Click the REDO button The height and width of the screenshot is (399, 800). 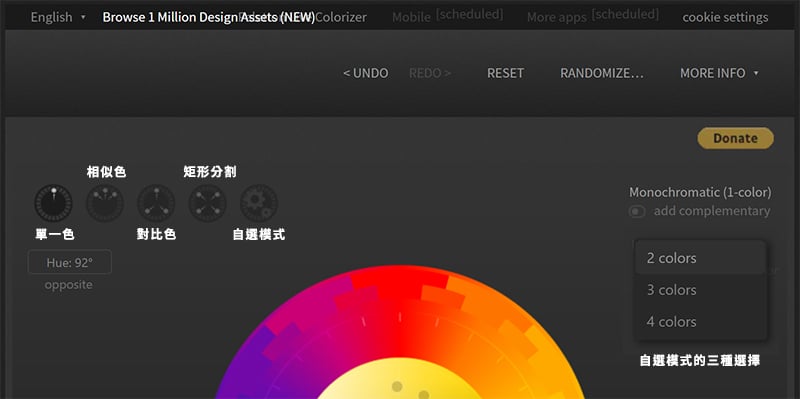430,73
